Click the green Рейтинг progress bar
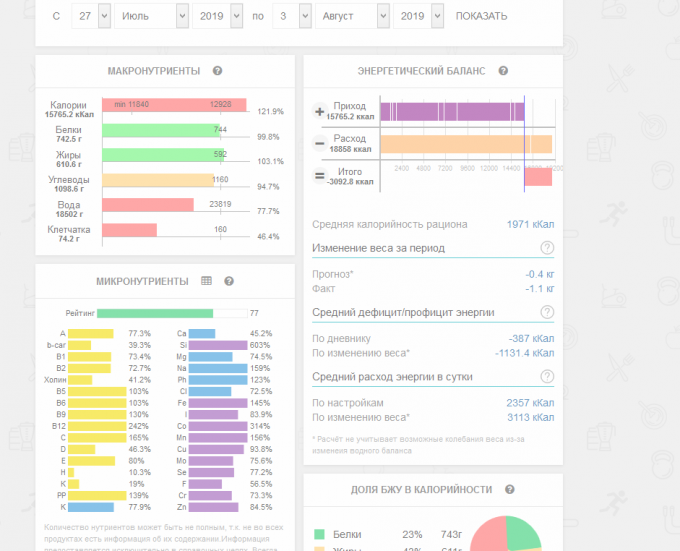 coord(155,313)
